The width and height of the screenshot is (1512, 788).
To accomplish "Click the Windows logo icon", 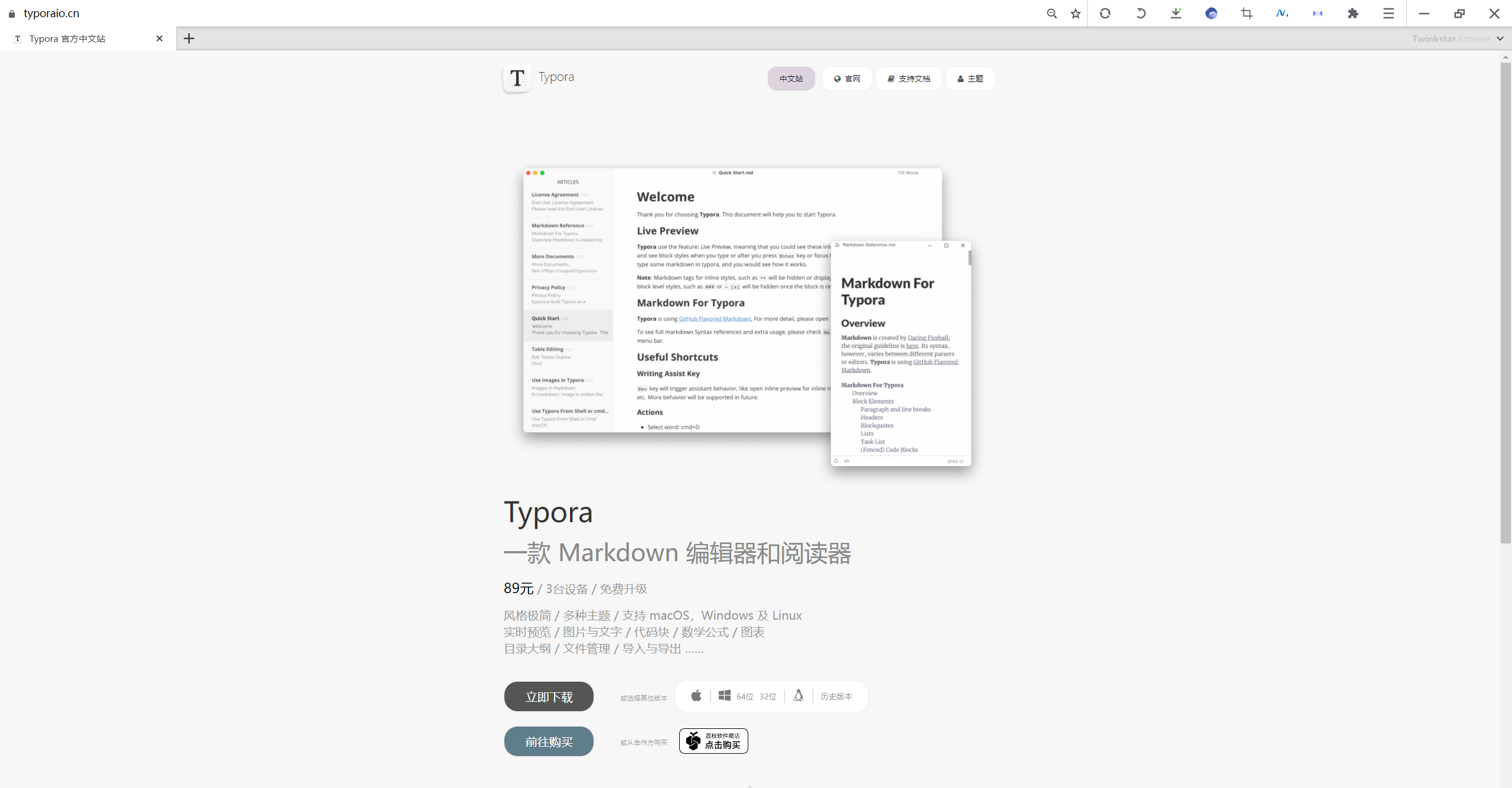I will pos(724,696).
